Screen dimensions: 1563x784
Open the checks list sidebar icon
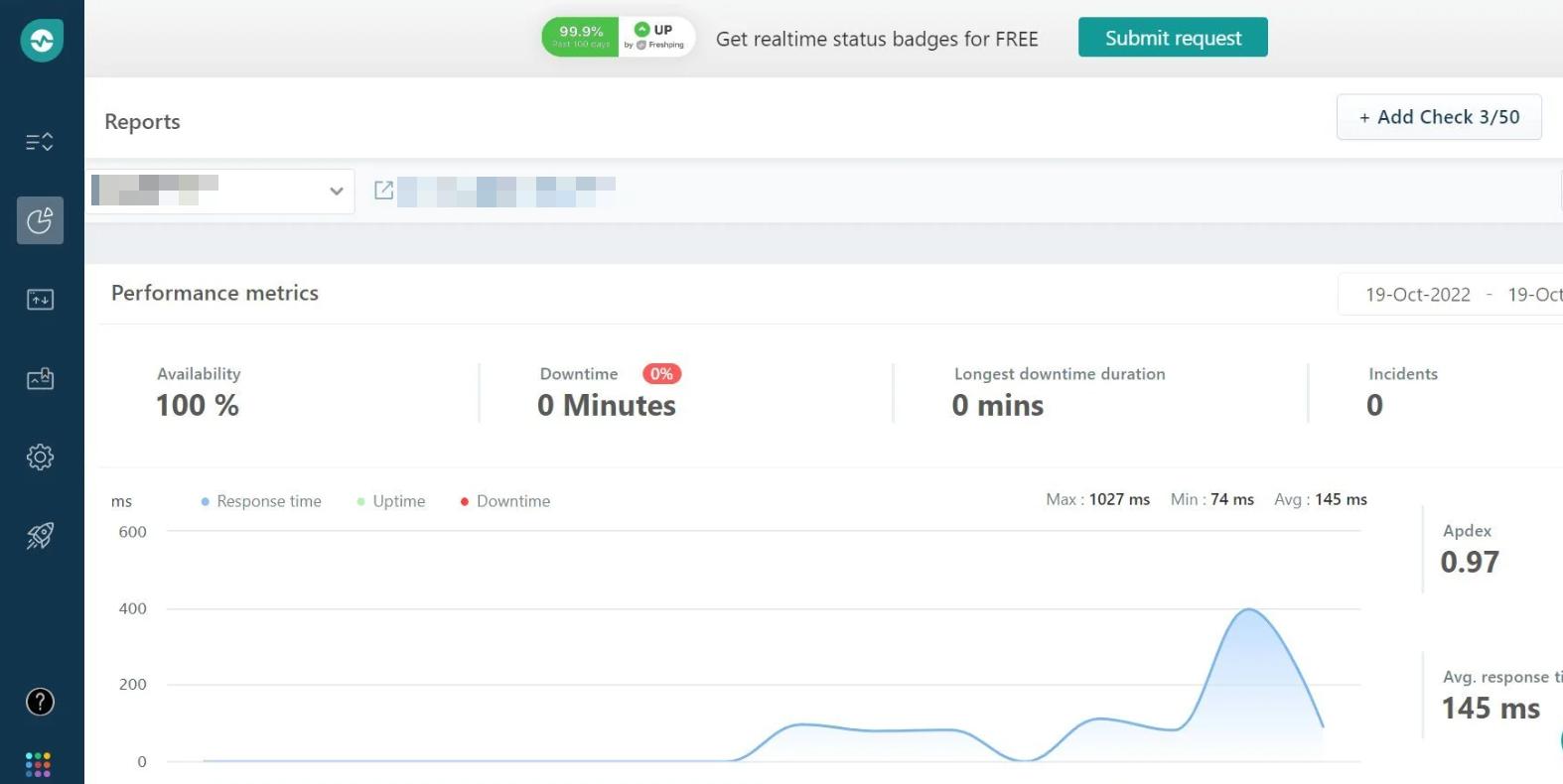(40, 142)
